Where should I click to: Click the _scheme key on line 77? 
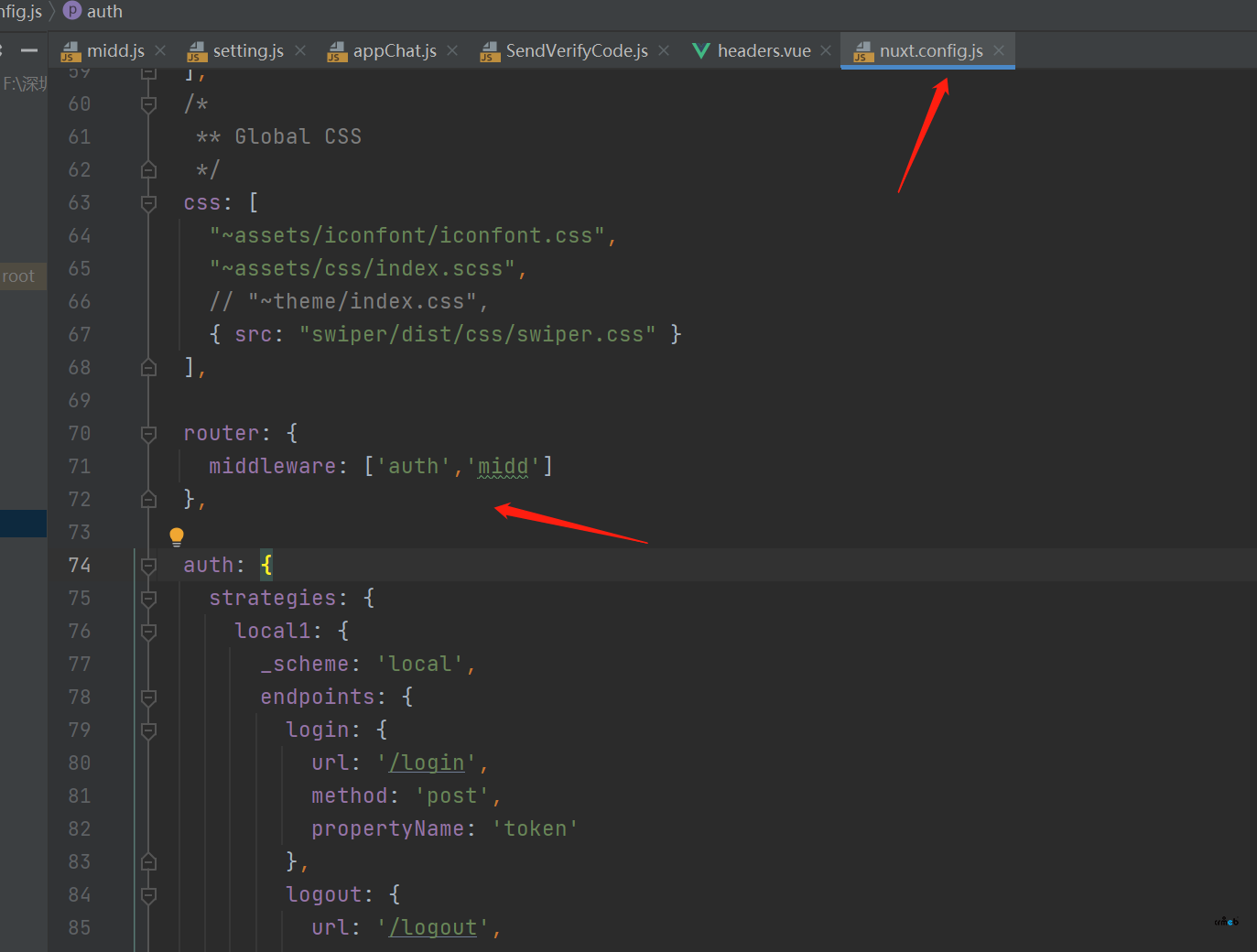pyautogui.click(x=305, y=664)
